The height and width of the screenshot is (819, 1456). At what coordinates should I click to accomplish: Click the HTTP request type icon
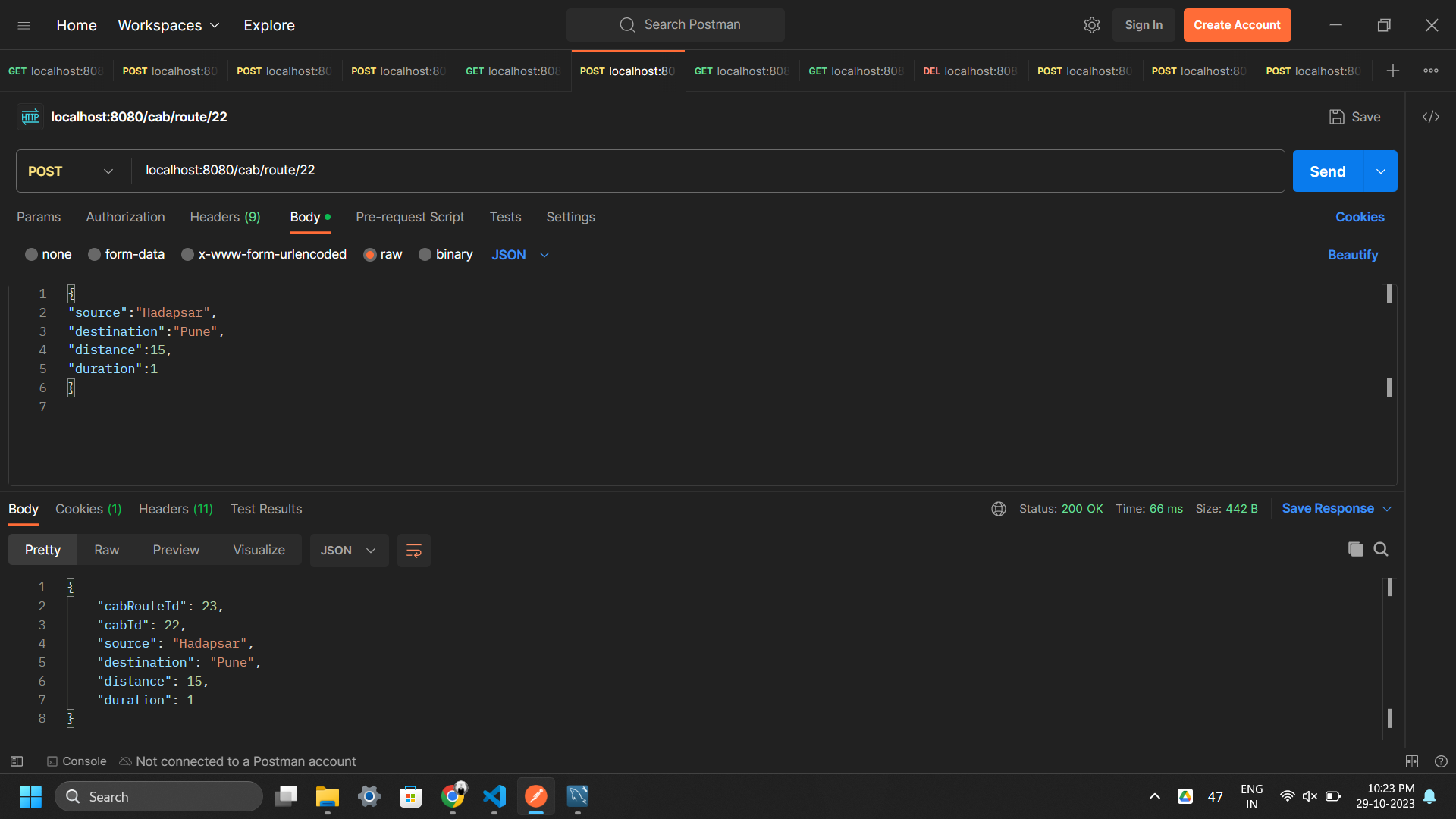[30, 117]
